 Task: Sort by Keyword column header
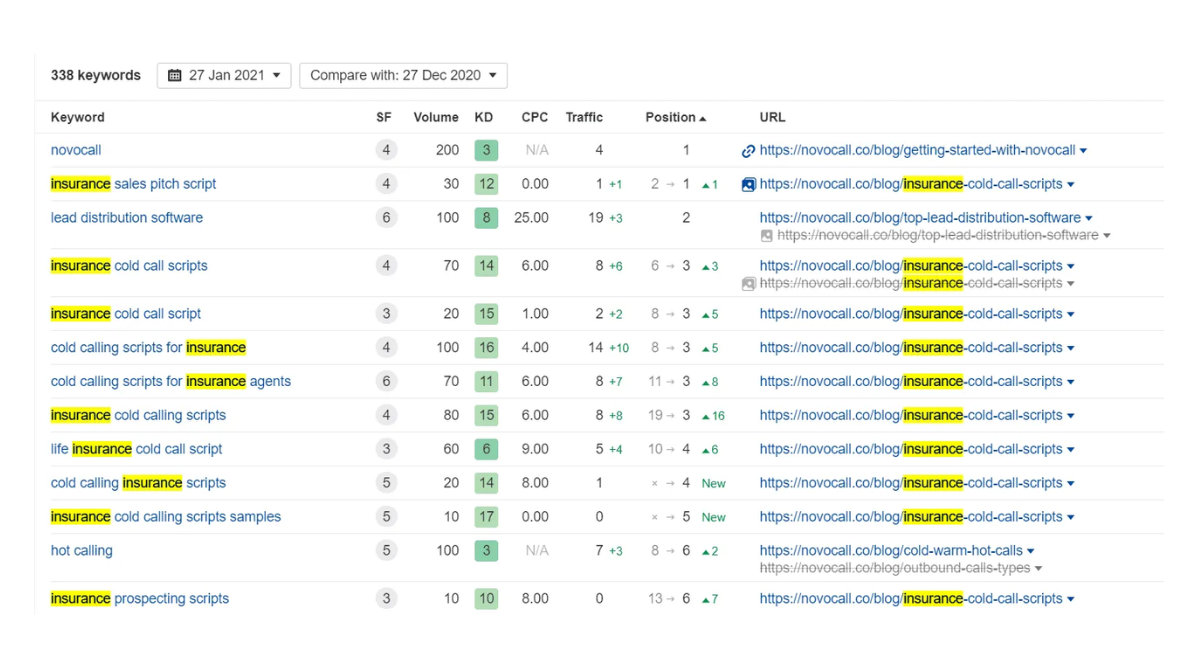coord(77,117)
